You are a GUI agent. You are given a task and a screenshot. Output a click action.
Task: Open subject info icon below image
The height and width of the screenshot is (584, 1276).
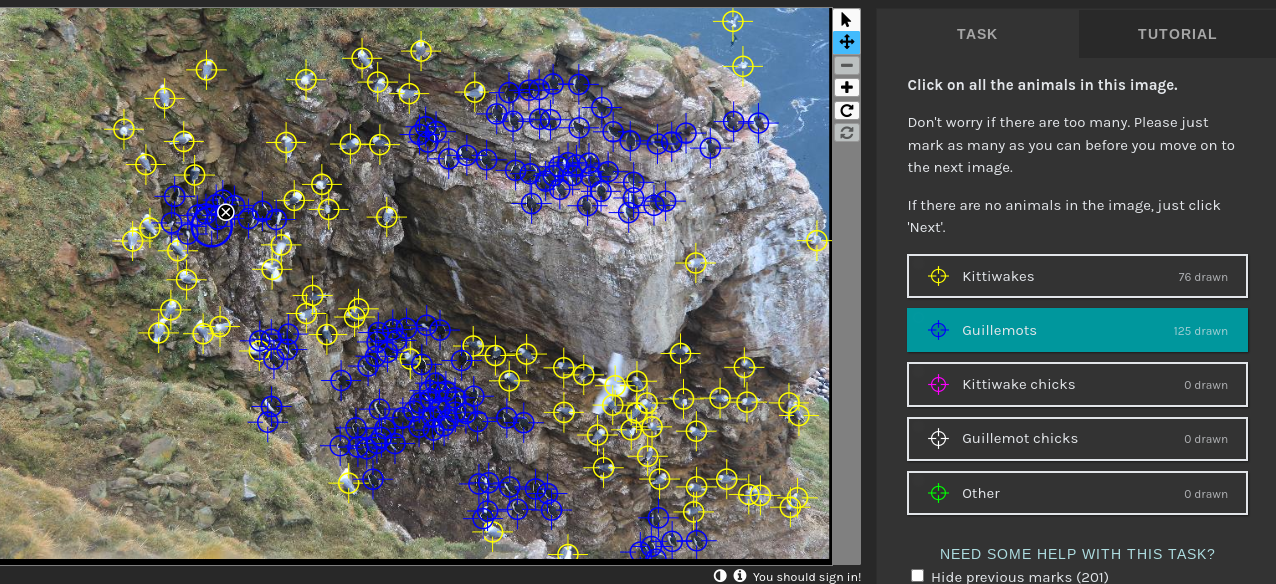pos(740,576)
